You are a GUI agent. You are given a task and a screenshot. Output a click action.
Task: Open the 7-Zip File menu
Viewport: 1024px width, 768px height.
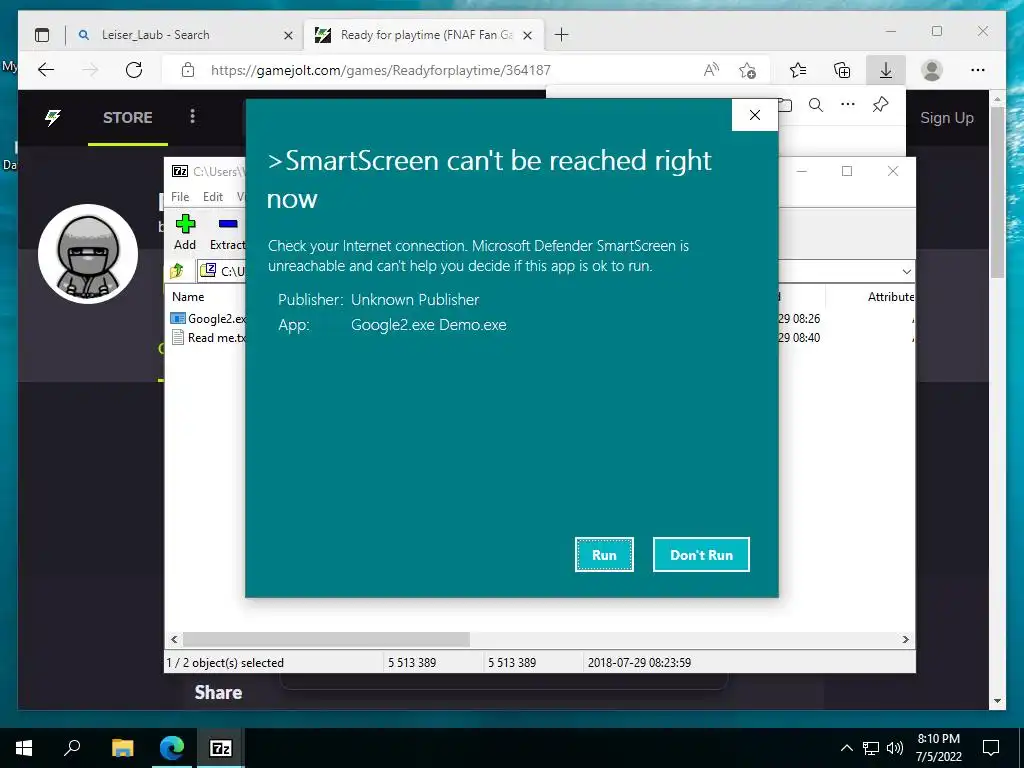pyautogui.click(x=180, y=197)
